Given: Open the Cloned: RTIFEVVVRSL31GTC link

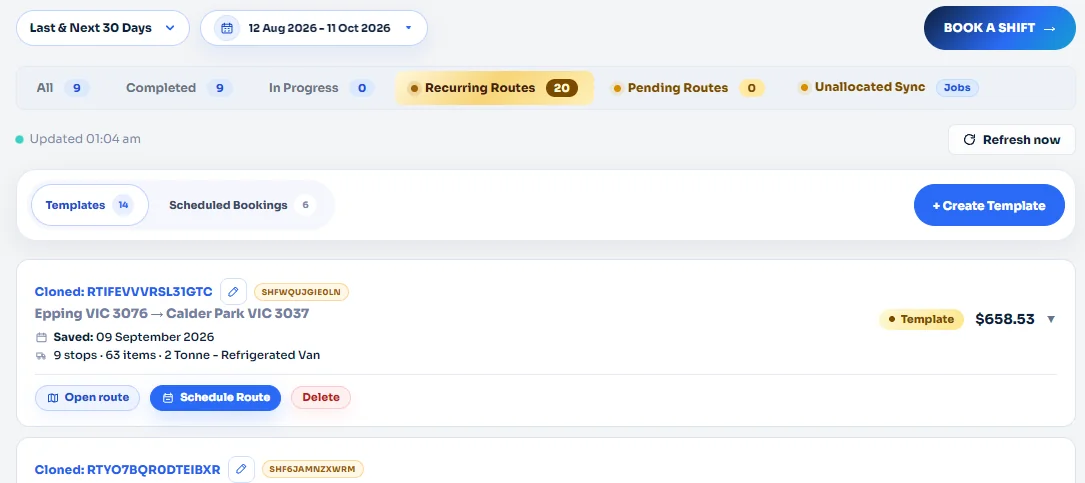Looking at the screenshot, I should 123,291.
